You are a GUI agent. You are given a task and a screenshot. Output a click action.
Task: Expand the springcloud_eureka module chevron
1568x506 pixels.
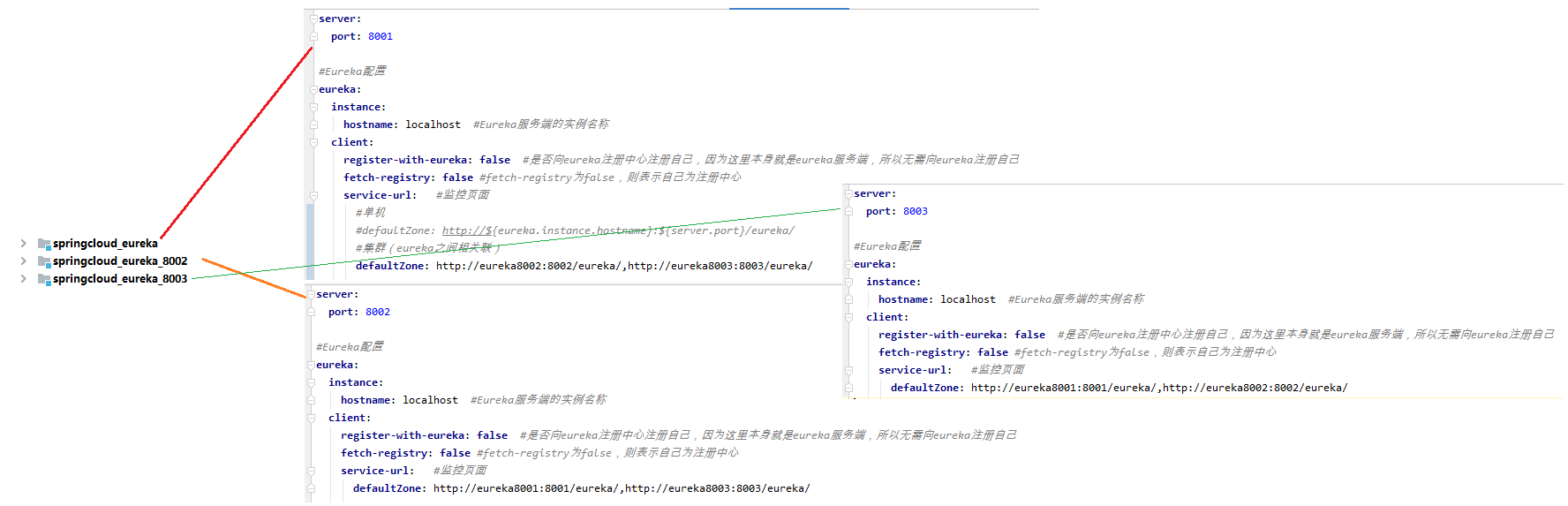pos(24,243)
